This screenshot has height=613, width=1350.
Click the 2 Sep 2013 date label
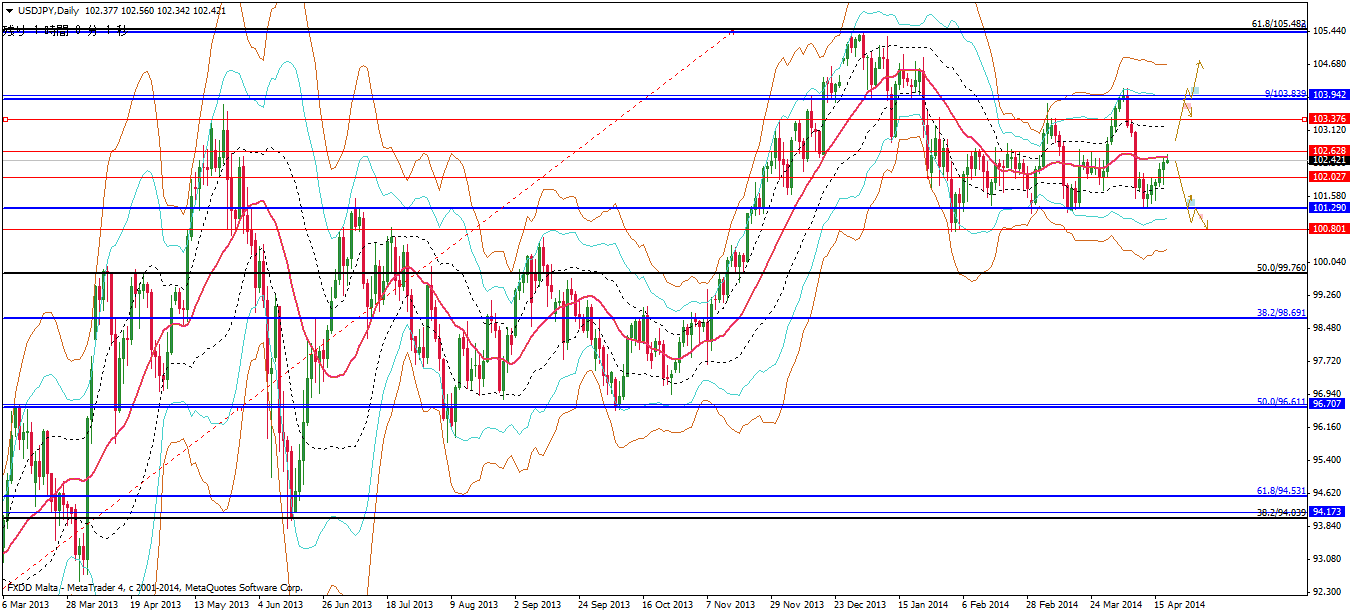pyautogui.click(x=537, y=605)
